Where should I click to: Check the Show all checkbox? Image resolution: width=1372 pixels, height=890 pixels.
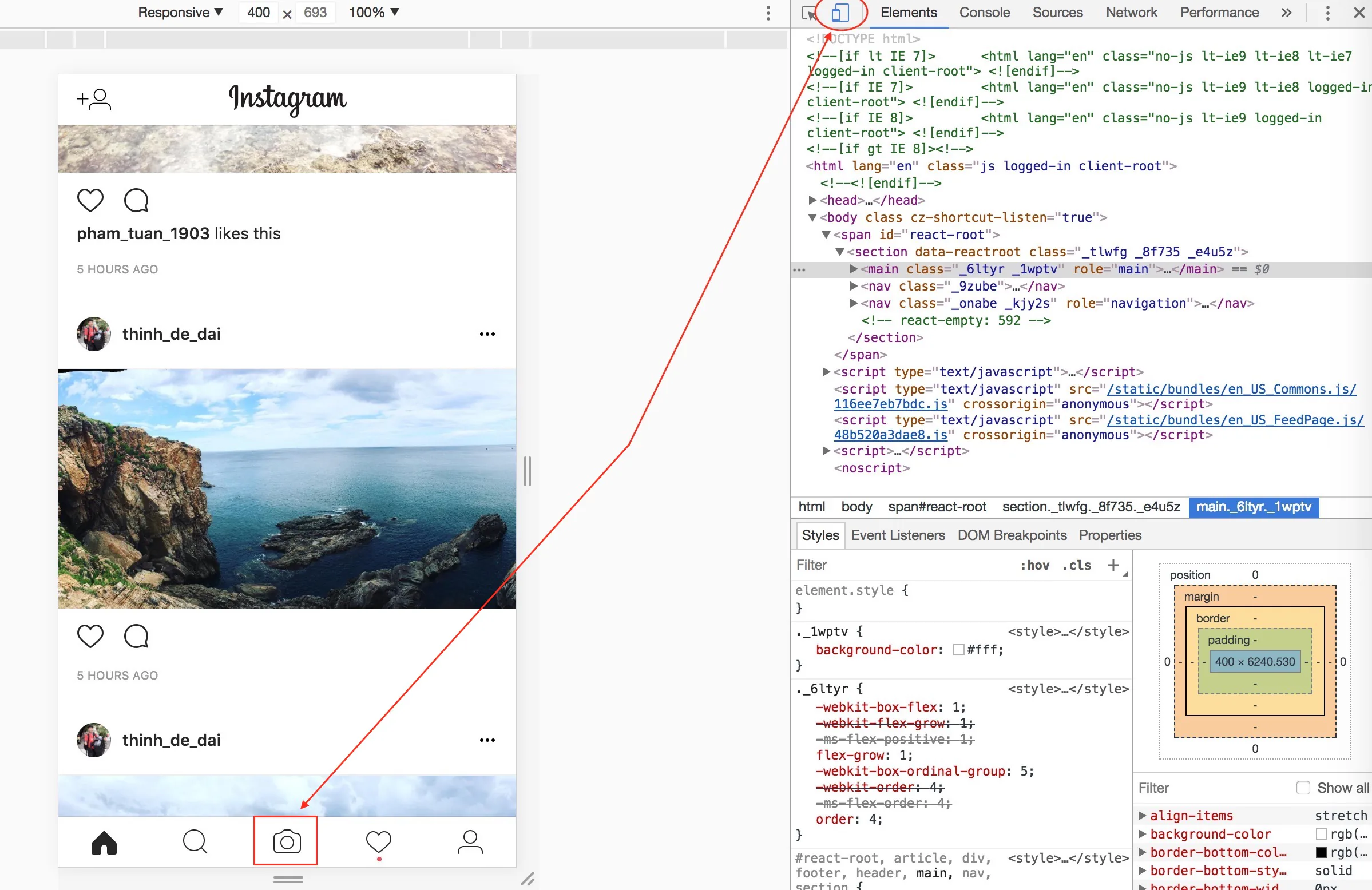click(1303, 788)
